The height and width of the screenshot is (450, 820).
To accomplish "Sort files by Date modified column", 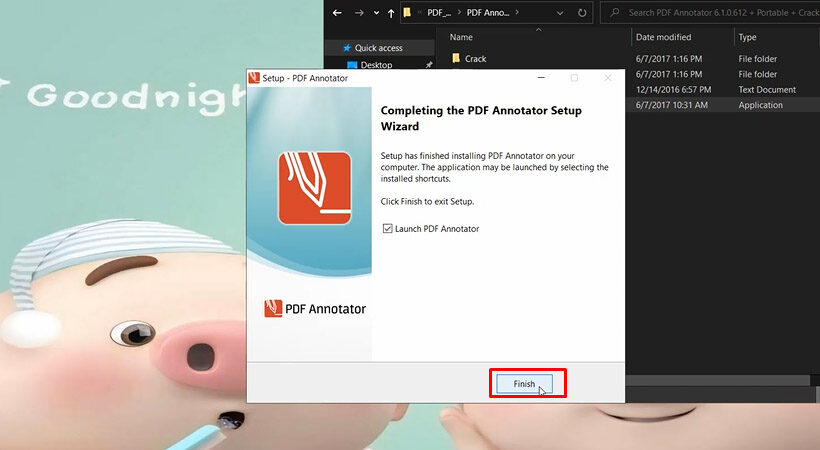I will click(663, 37).
